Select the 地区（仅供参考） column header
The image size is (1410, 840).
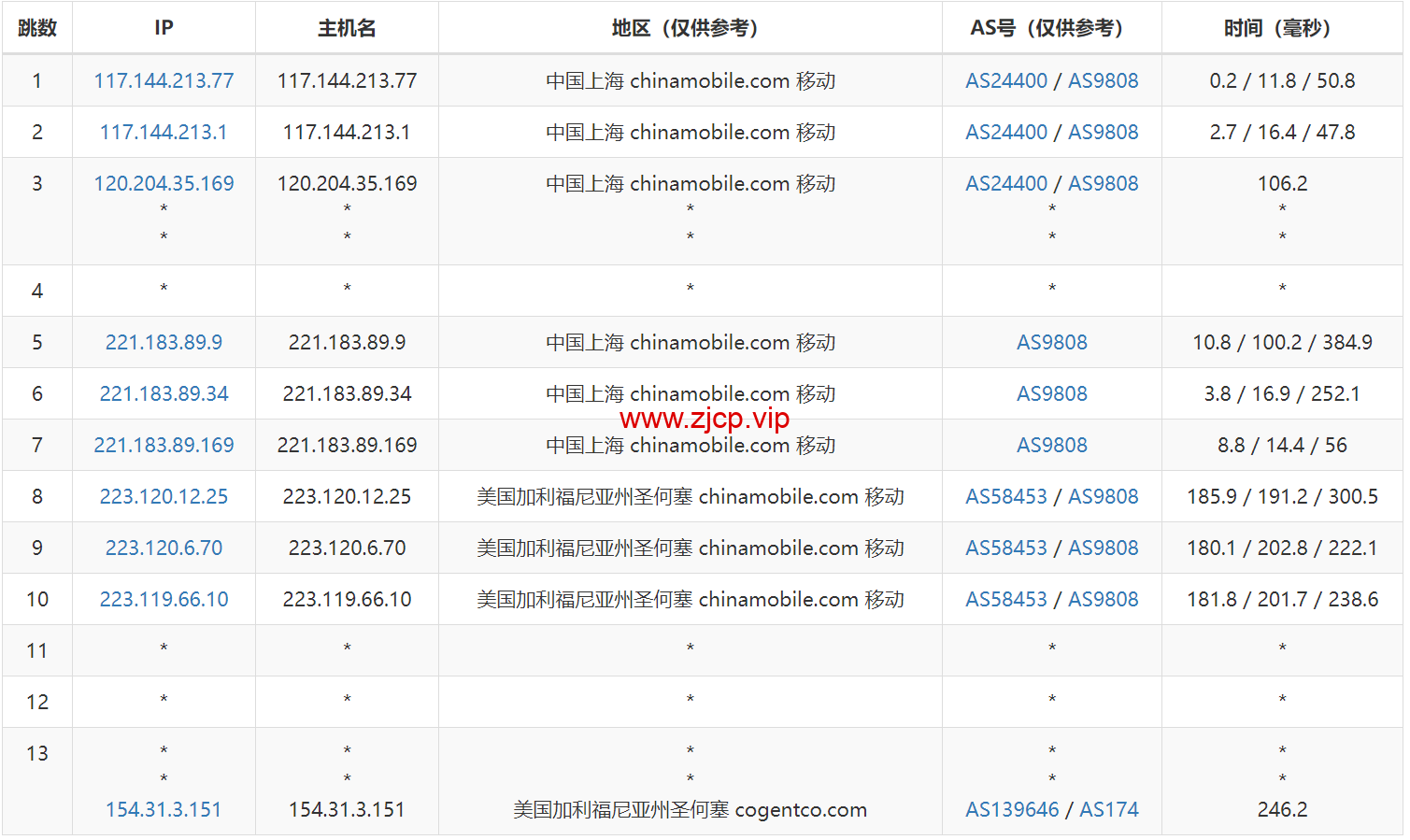pyautogui.click(x=690, y=28)
